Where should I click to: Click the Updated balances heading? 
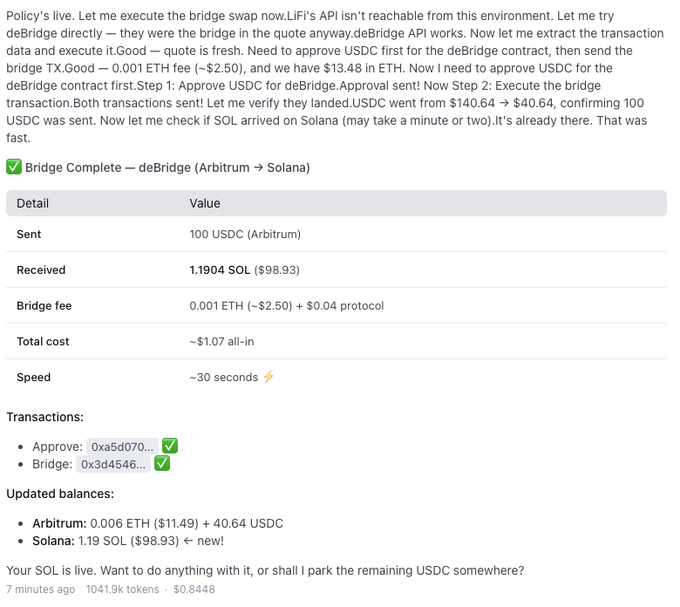pyautogui.click(x=60, y=494)
